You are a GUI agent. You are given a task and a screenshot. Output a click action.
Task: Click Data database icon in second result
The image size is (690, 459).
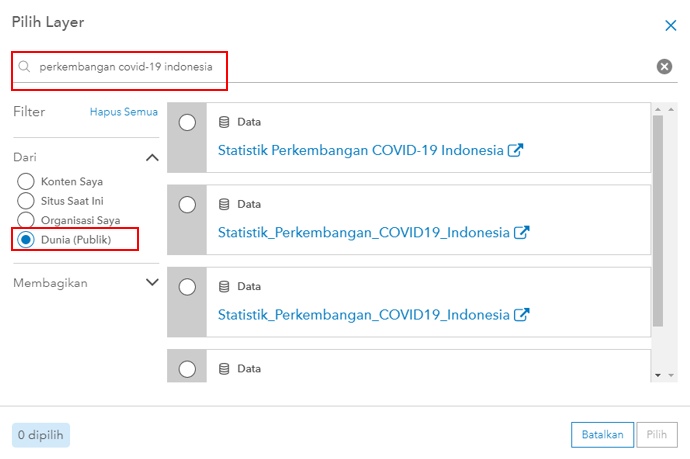point(224,204)
